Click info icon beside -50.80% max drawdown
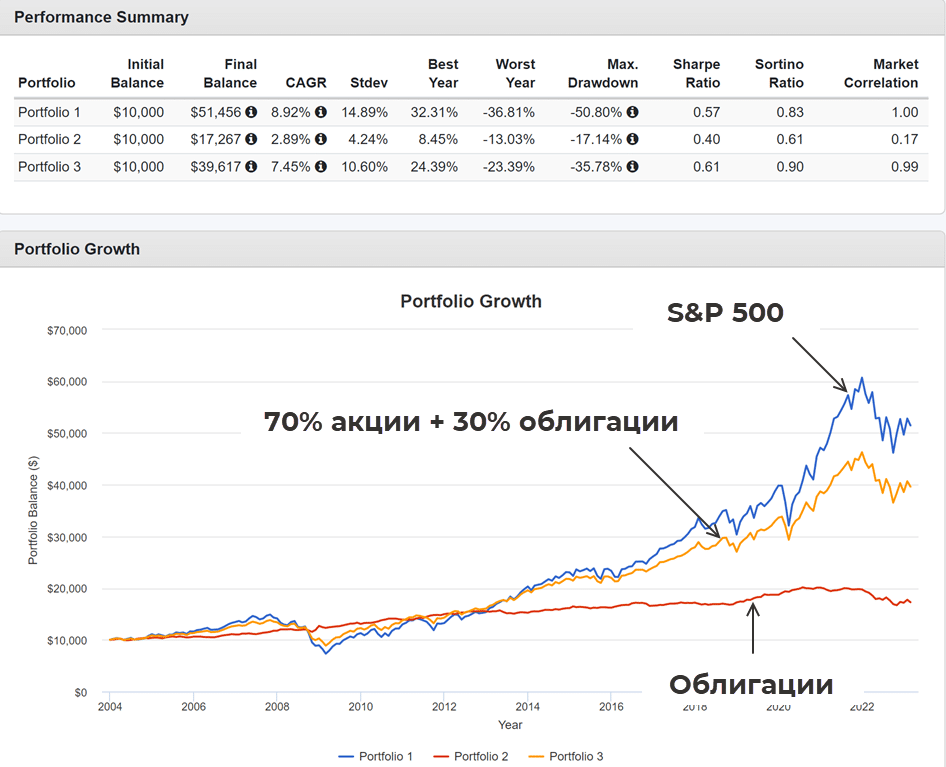The image size is (946, 767). point(633,112)
